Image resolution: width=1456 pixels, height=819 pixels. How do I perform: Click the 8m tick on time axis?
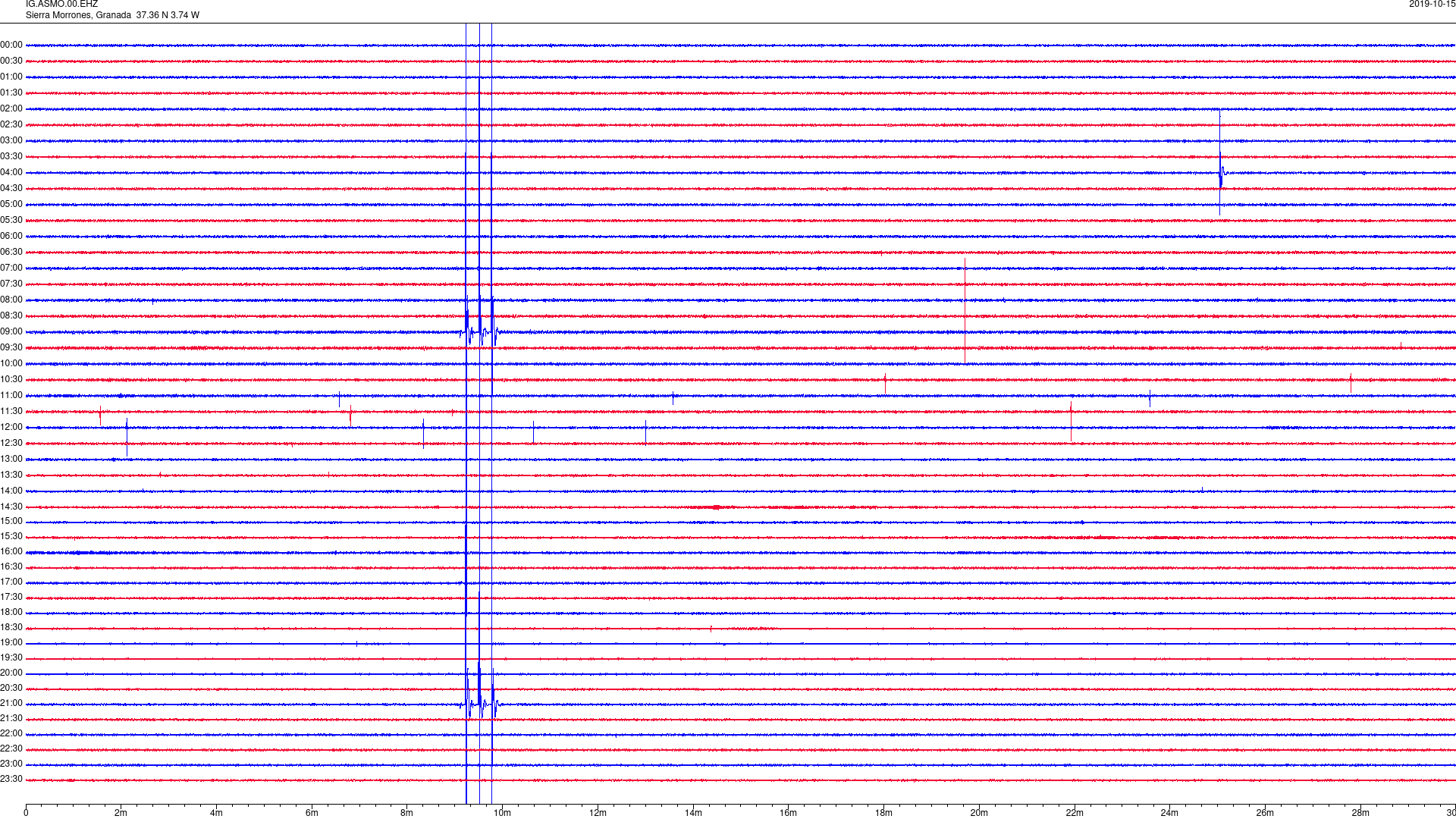pyautogui.click(x=407, y=813)
